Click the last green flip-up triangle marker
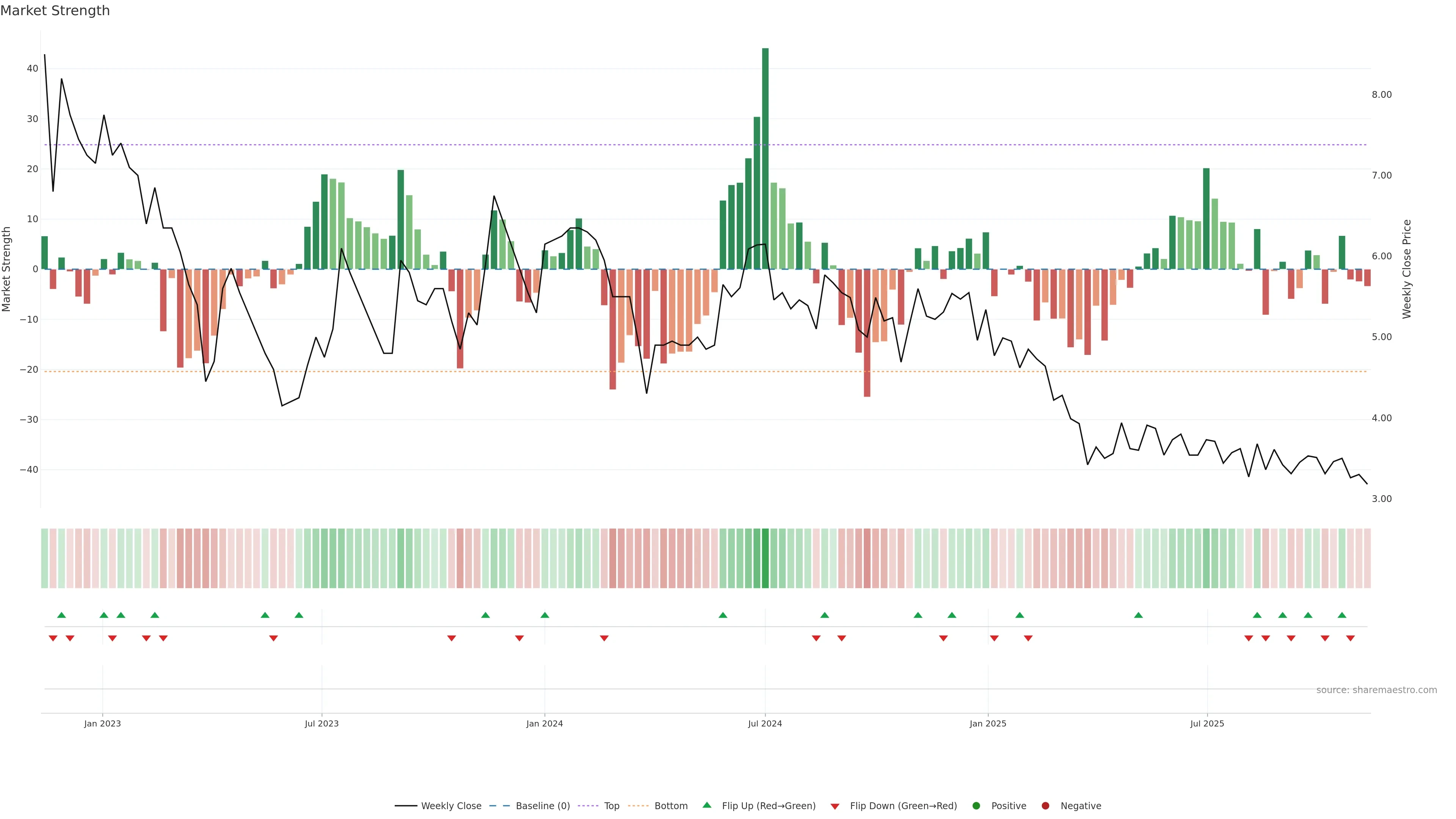Screen dimensions: 1456x819 pos(1342,615)
